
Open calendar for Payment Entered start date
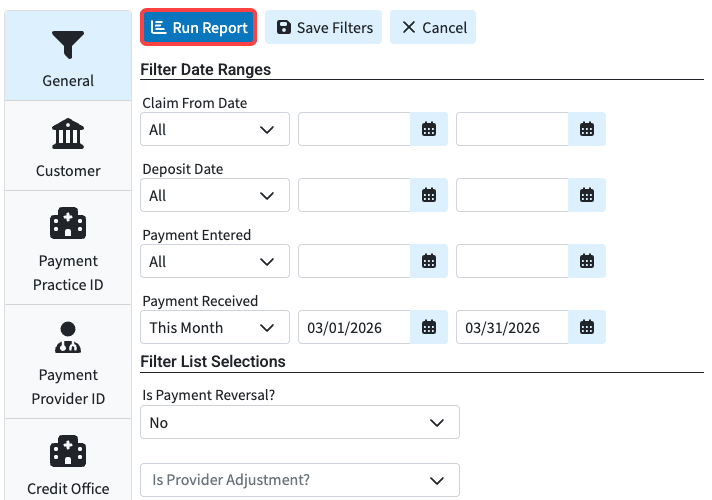[x=429, y=261]
